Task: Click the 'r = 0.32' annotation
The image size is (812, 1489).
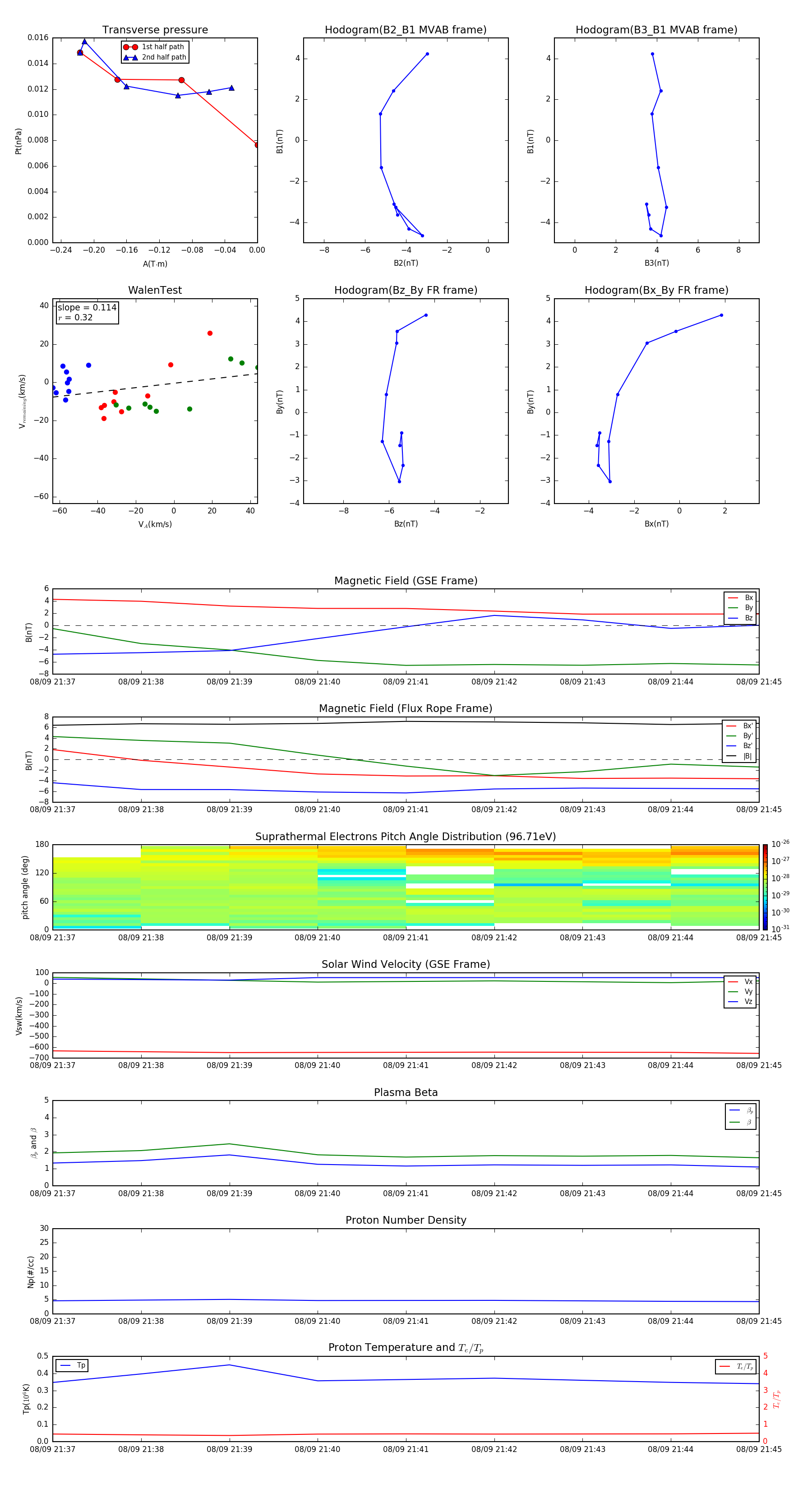Action: 76,317
